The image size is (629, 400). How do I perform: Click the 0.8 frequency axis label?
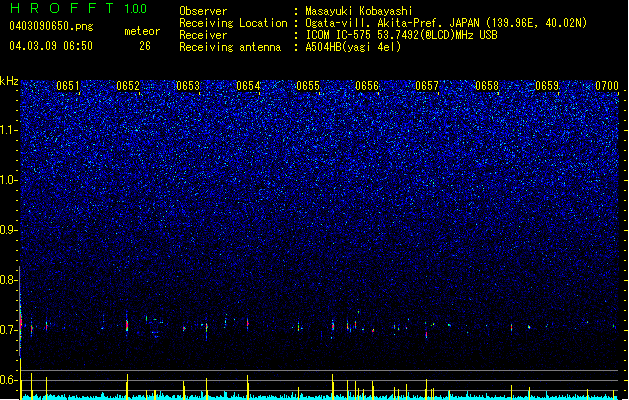(x=8, y=280)
